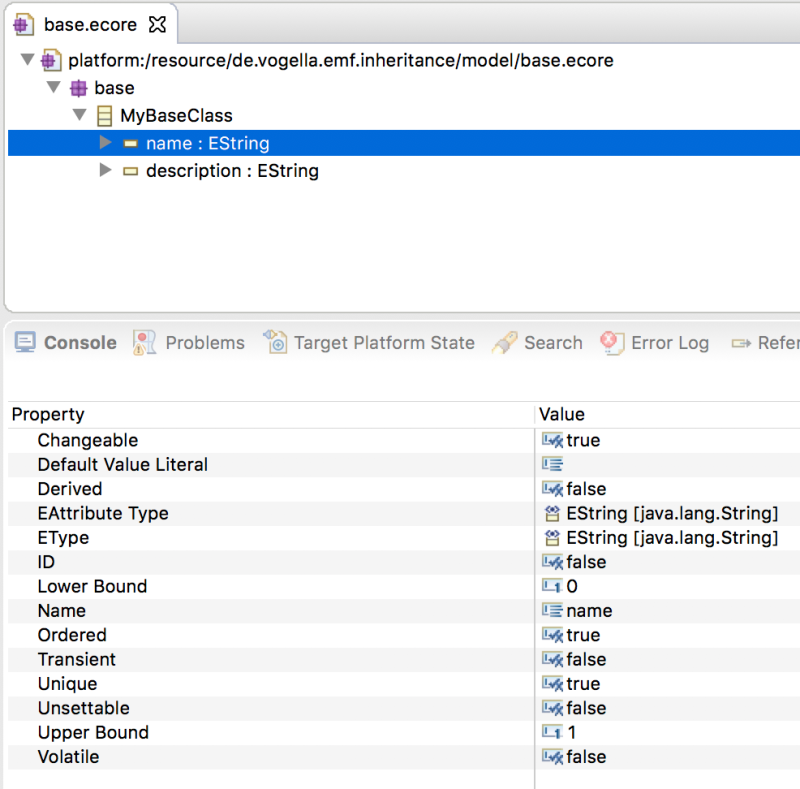Close the base.ecore editor tab
The height and width of the screenshot is (789, 800).
coord(157,23)
